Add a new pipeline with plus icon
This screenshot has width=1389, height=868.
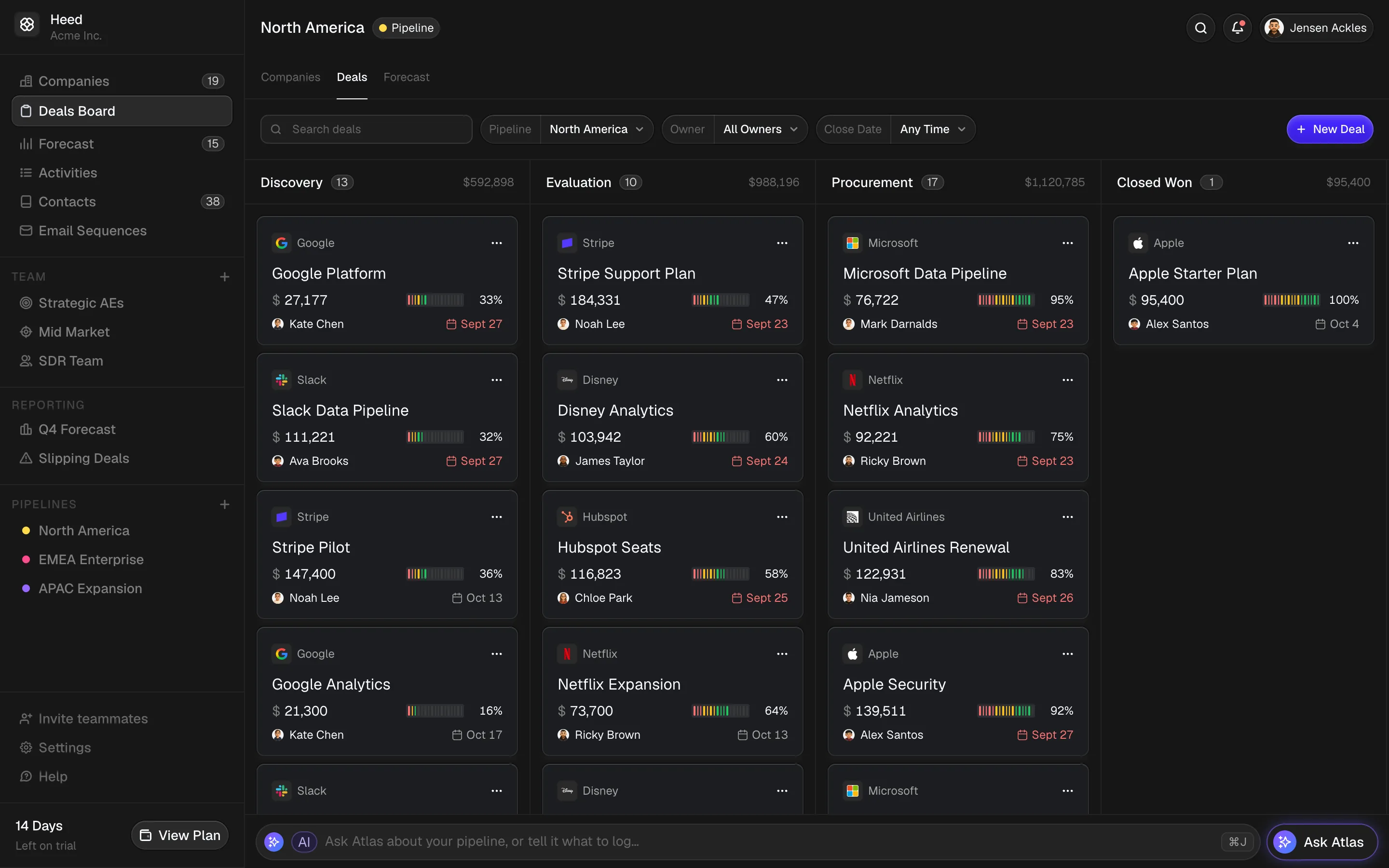coord(224,504)
